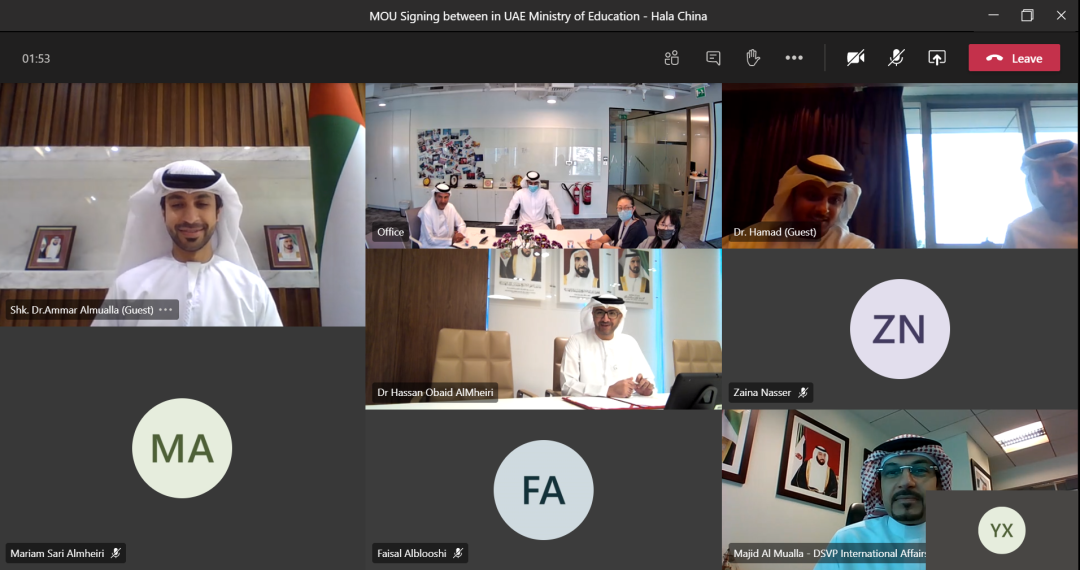This screenshot has height=570, width=1080.
Task: Leave the meeting
Action: coord(1014,58)
